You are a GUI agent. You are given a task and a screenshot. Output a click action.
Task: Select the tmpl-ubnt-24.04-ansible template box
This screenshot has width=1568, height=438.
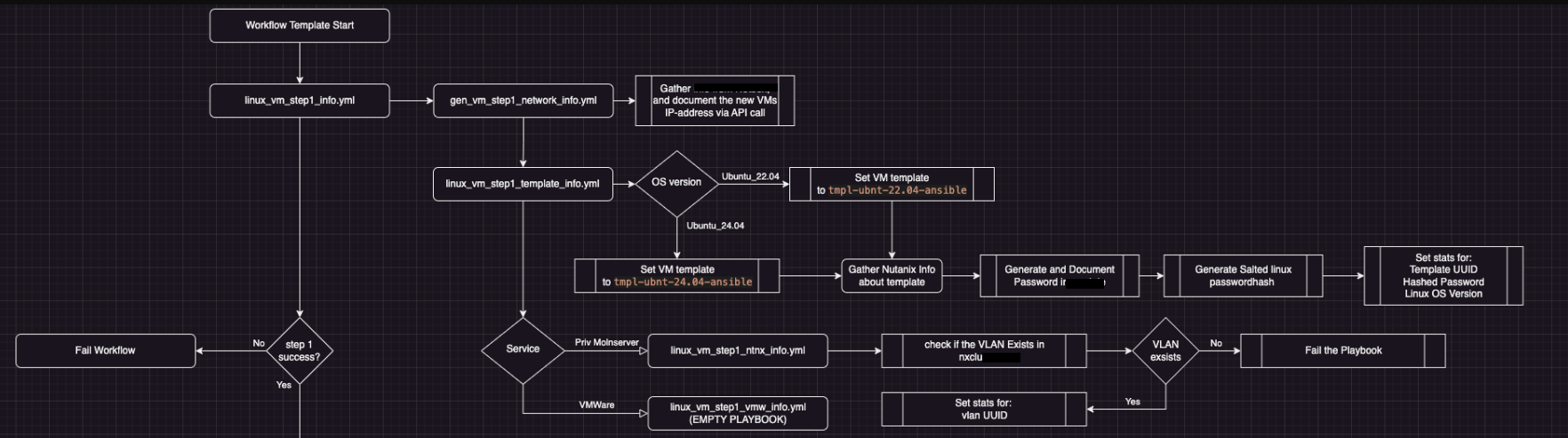tap(677, 275)
